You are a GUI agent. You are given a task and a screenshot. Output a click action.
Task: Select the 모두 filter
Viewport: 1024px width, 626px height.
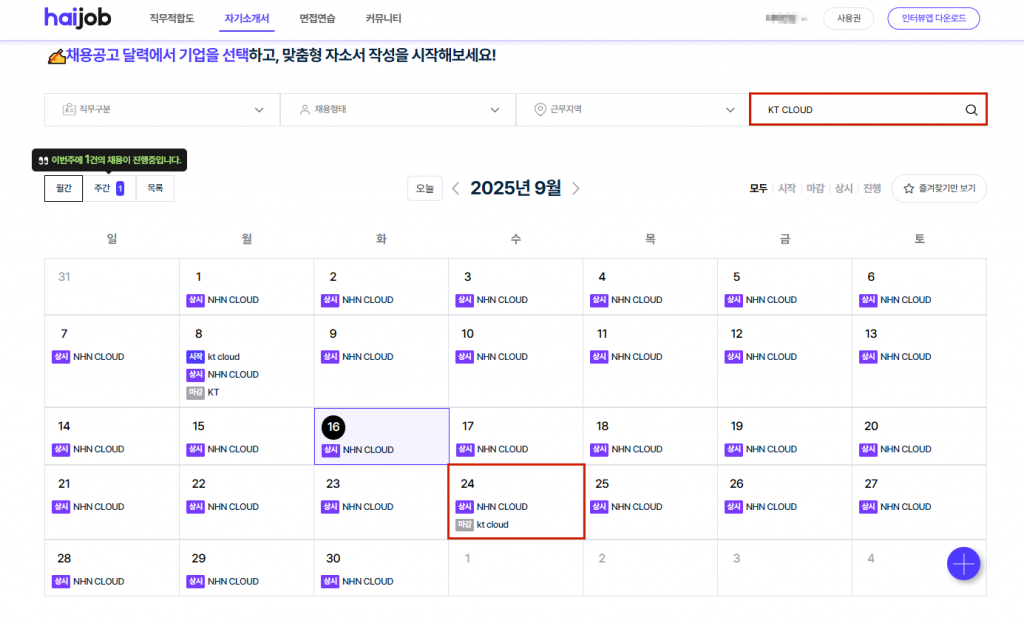pos(758,188)
